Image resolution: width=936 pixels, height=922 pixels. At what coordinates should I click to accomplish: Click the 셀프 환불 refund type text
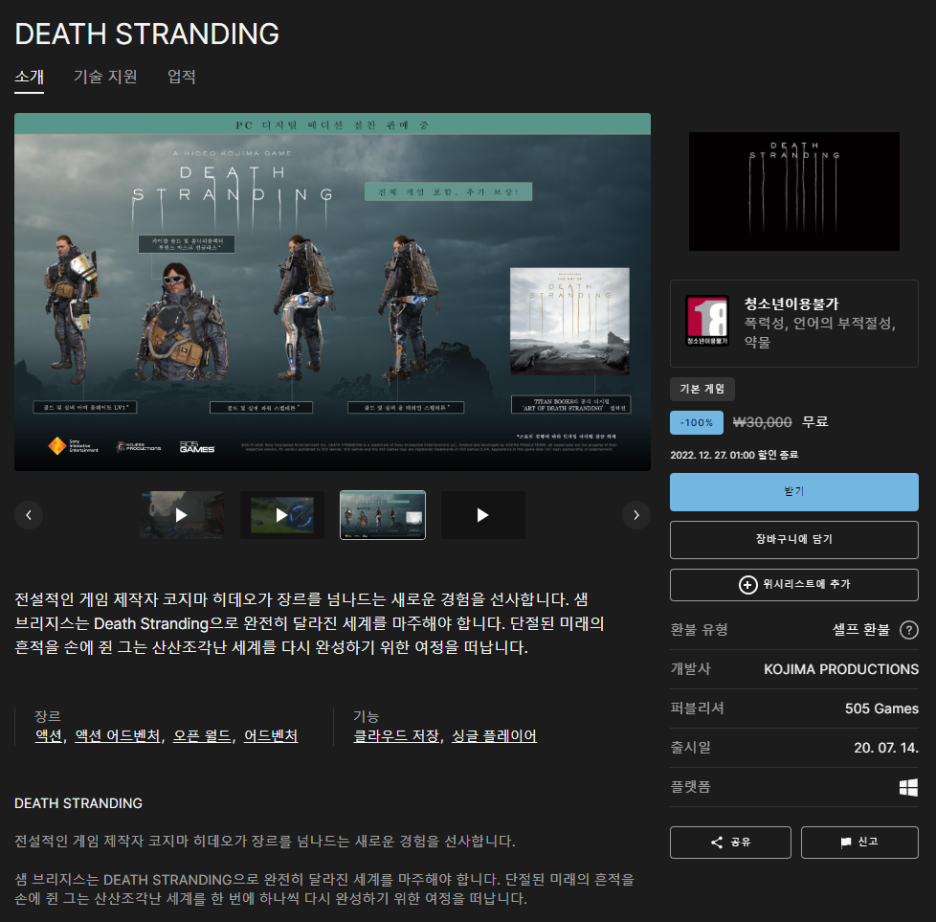tap(861, 630)
